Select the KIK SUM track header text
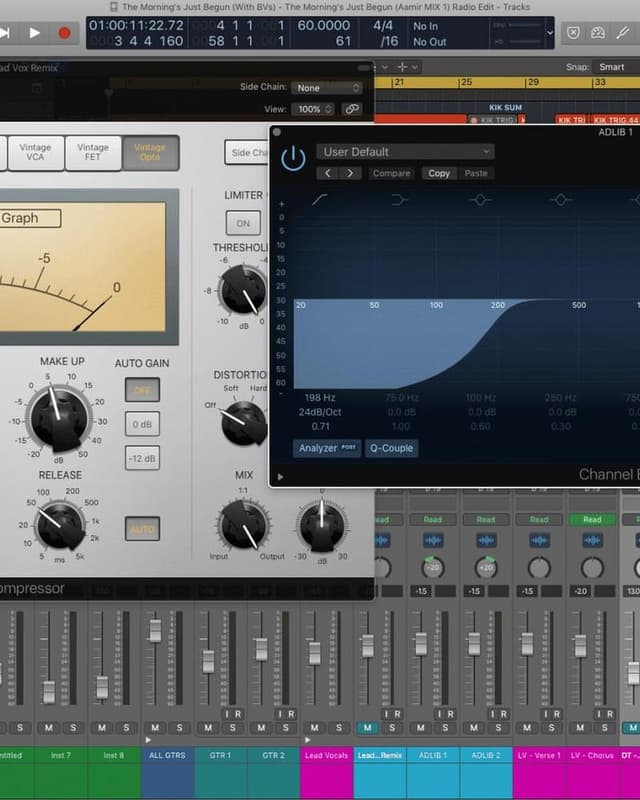This screenshot has width=640, height=800. [505, 108]
